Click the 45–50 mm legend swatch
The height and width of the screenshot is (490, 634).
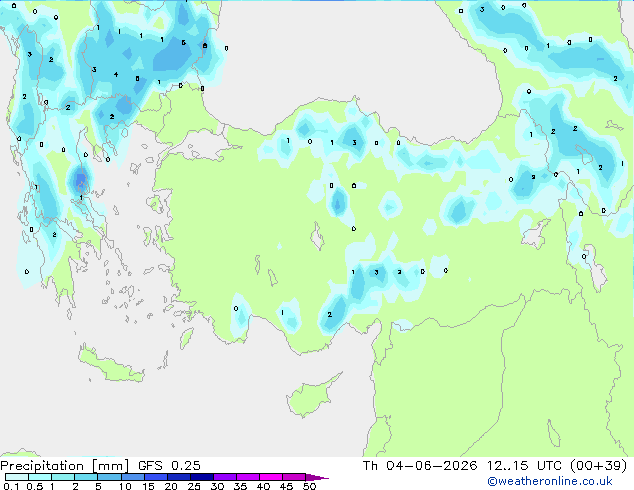(x=294, y=477)
